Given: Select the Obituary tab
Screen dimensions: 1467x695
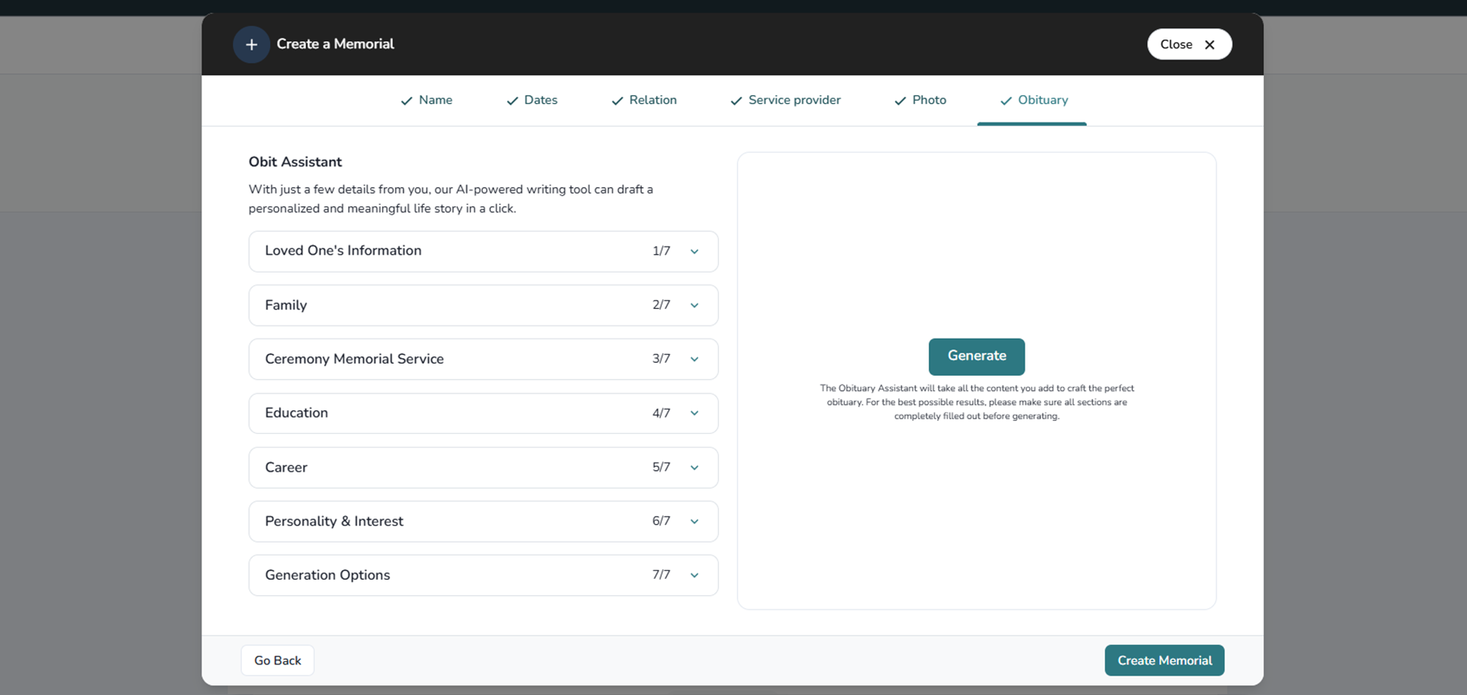Looking at the screenshot, I should 1033,100.
